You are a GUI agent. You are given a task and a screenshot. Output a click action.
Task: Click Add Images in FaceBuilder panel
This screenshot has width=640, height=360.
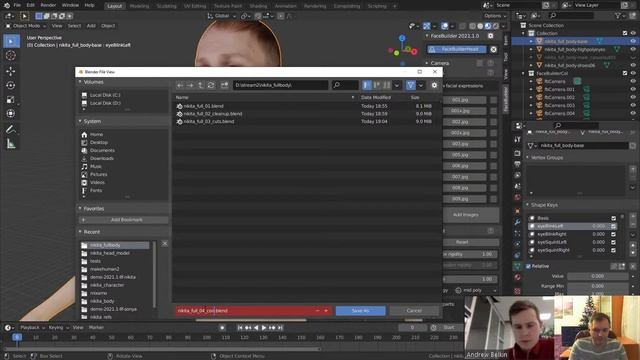coord(466,215)
